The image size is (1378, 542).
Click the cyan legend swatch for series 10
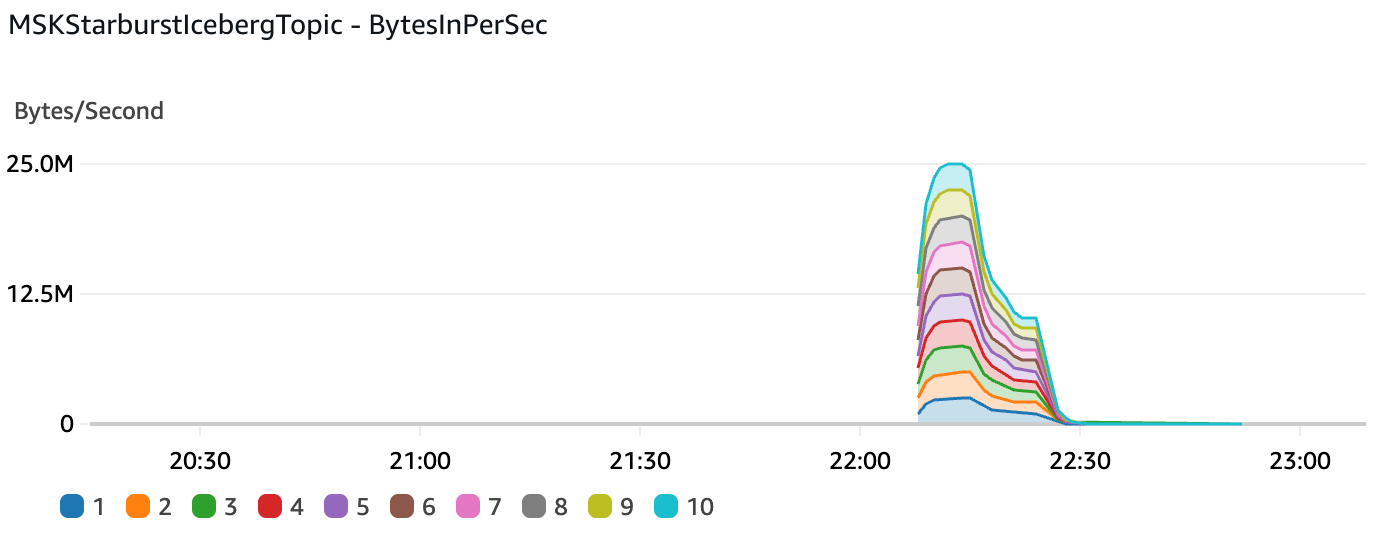tap(665, 507)
